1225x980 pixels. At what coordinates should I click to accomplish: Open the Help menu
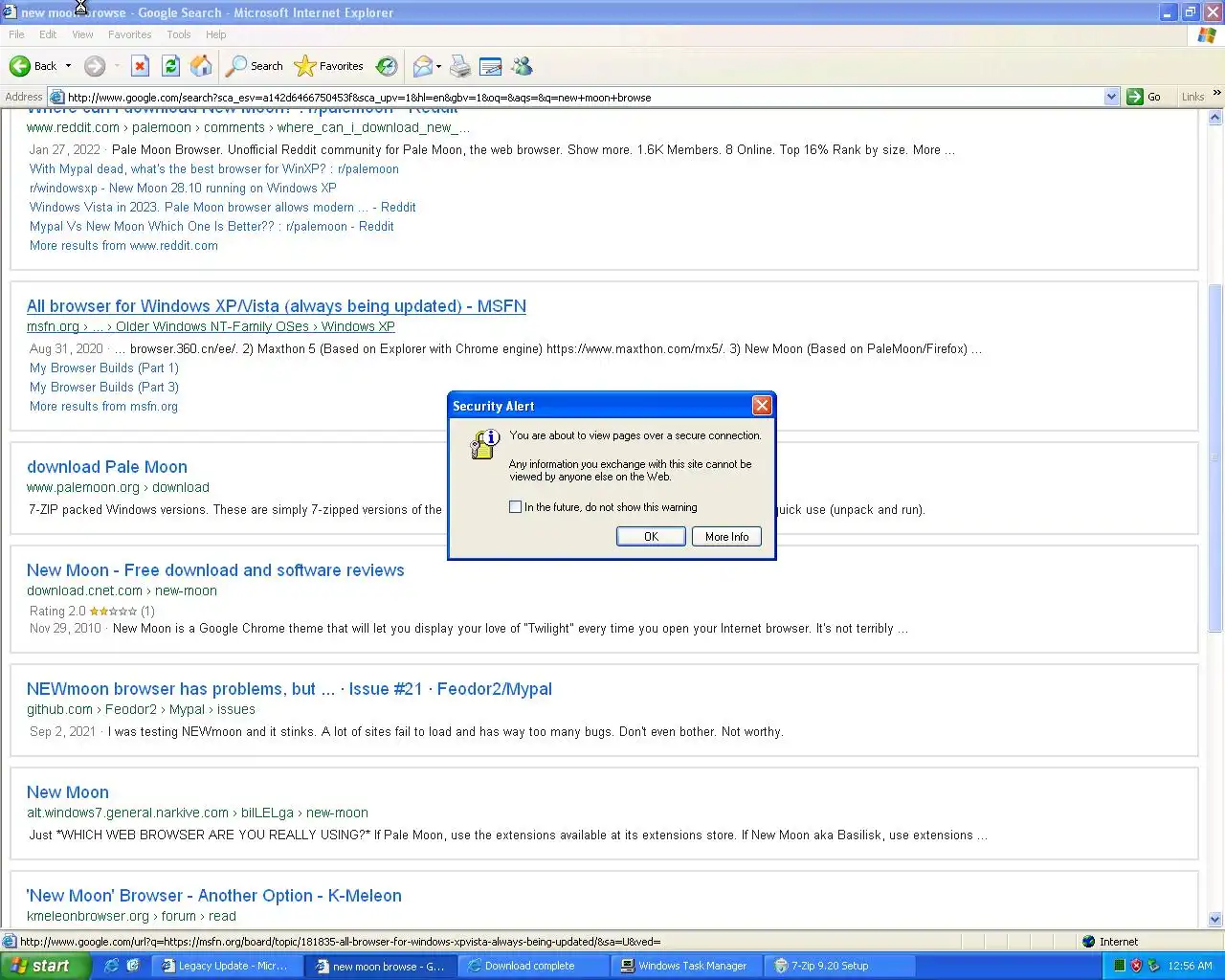[x=216, y=34]
